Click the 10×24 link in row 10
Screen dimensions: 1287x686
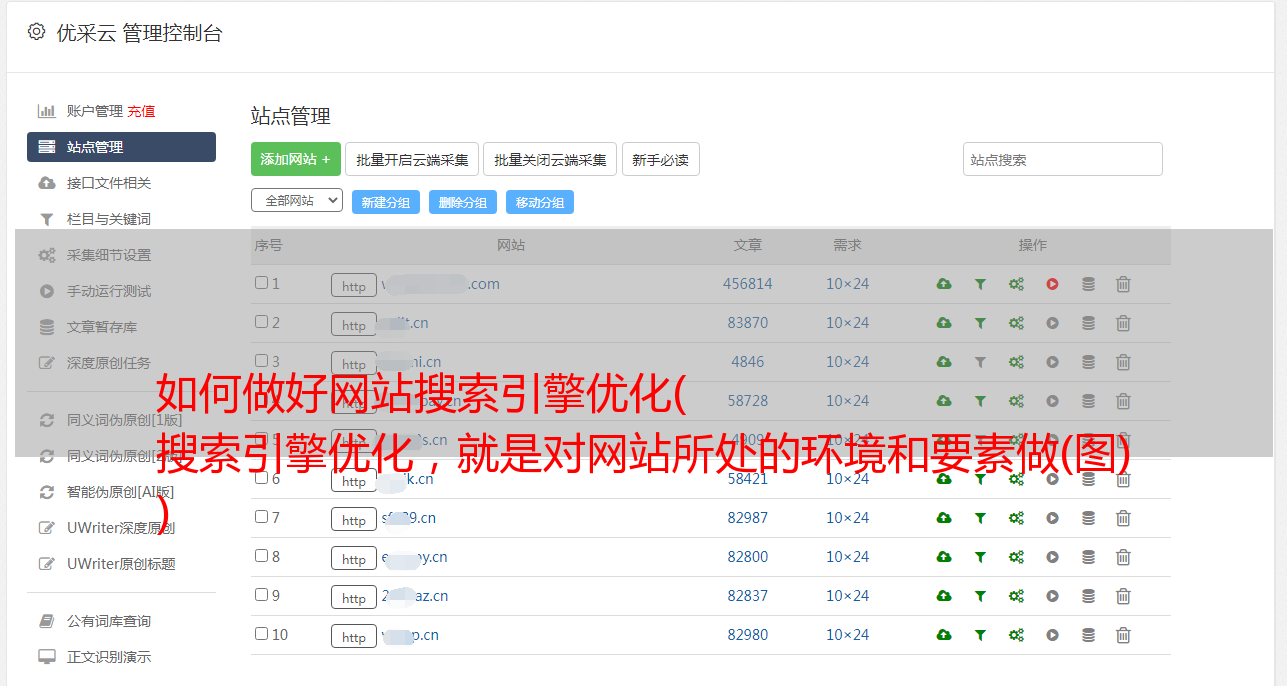click(x=848, y=635)
